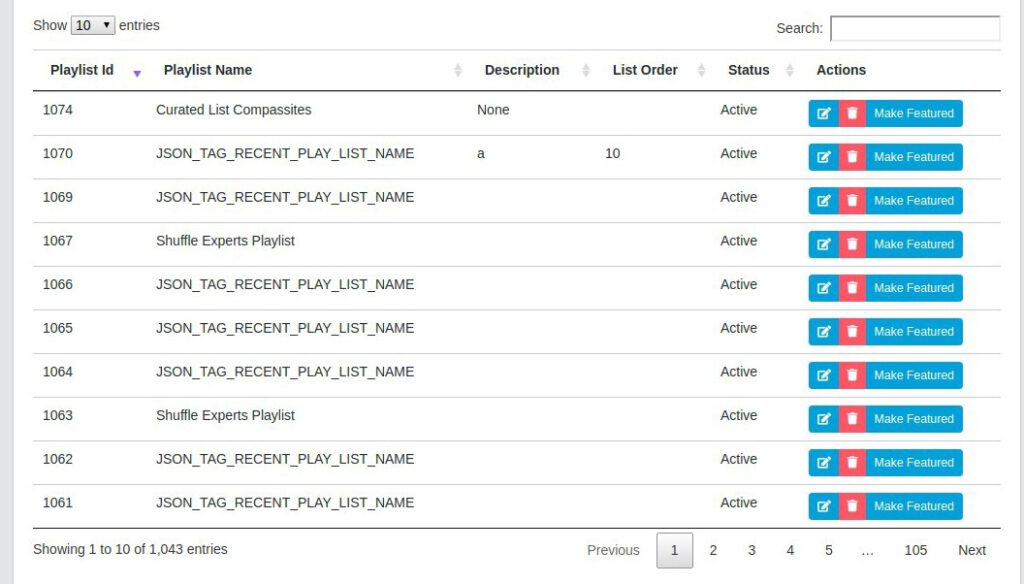1024x584 pixels.
Task: Delete playlist 1065 entry
Action: (852, 331)
